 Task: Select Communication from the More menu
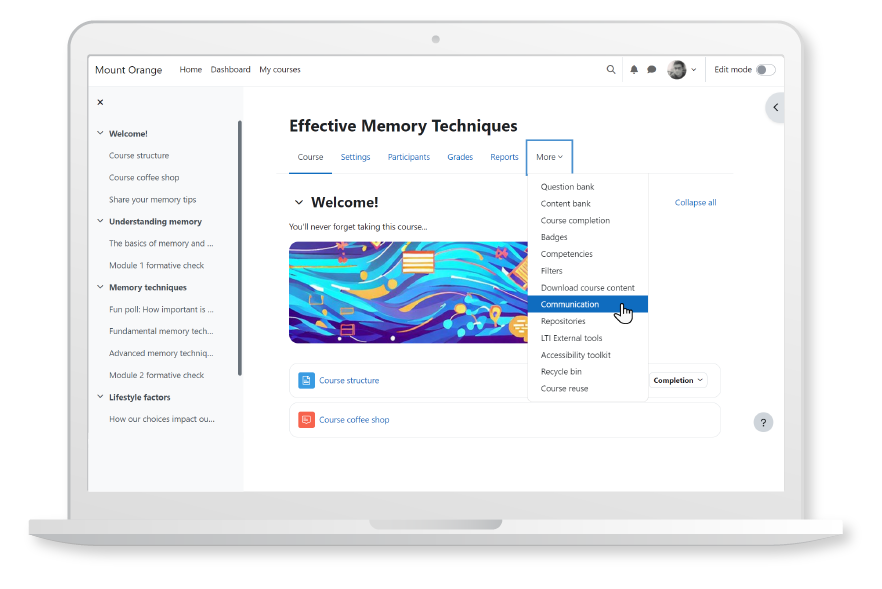point(569,304)
